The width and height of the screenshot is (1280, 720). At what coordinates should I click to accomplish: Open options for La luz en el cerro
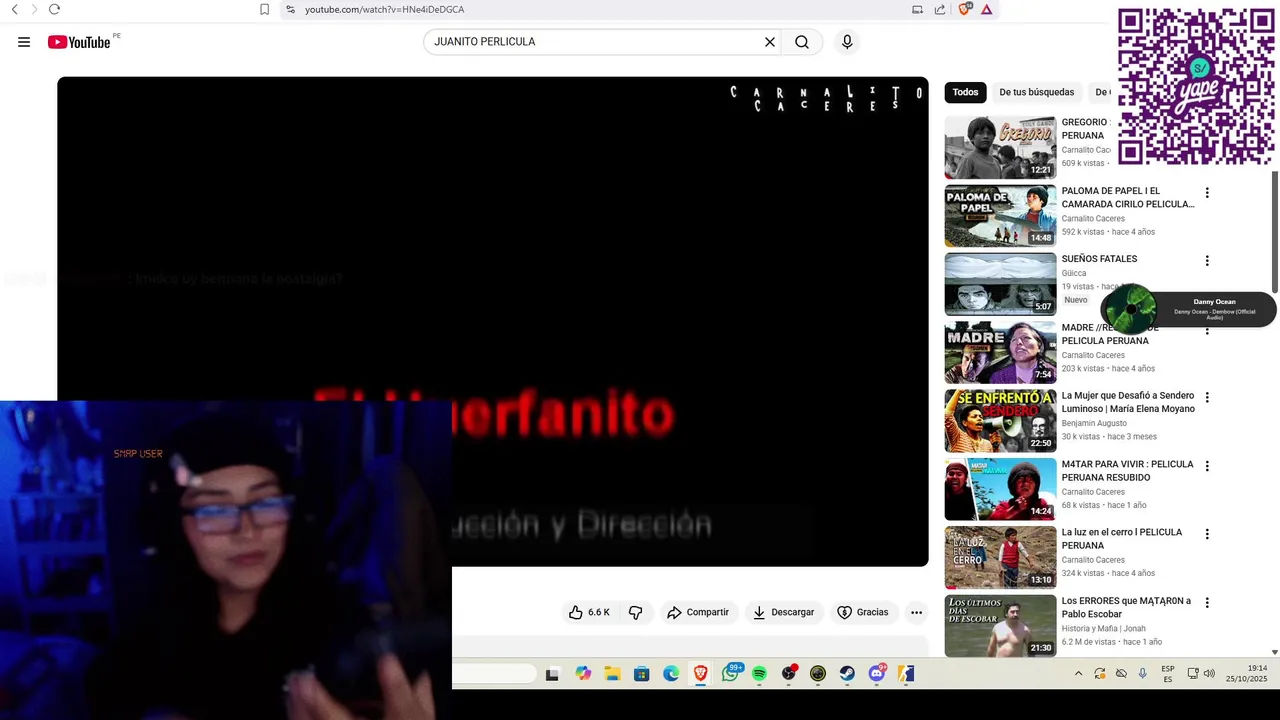tap(1207, 534)
